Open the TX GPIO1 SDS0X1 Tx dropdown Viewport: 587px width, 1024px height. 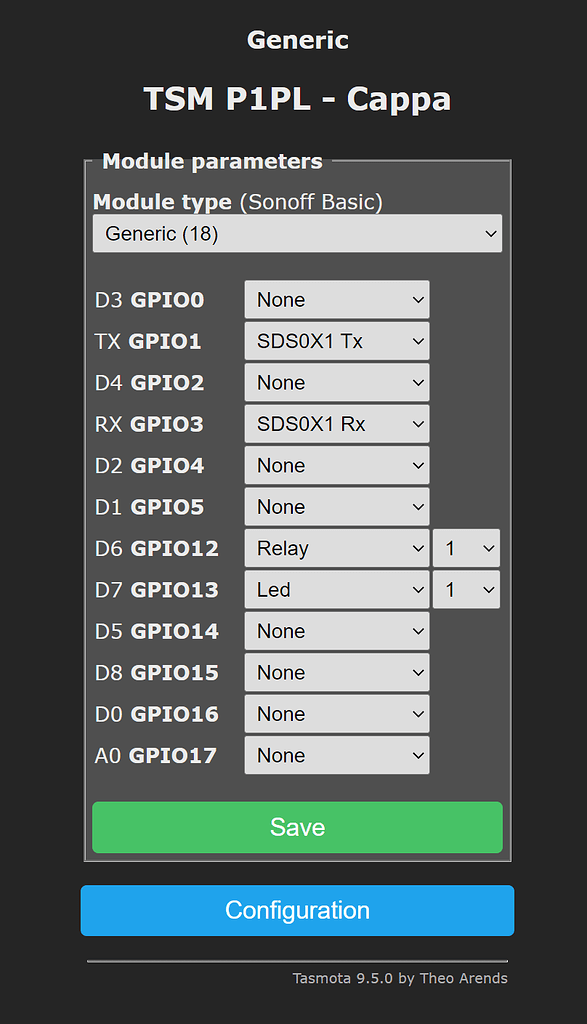tap(337, 341)
